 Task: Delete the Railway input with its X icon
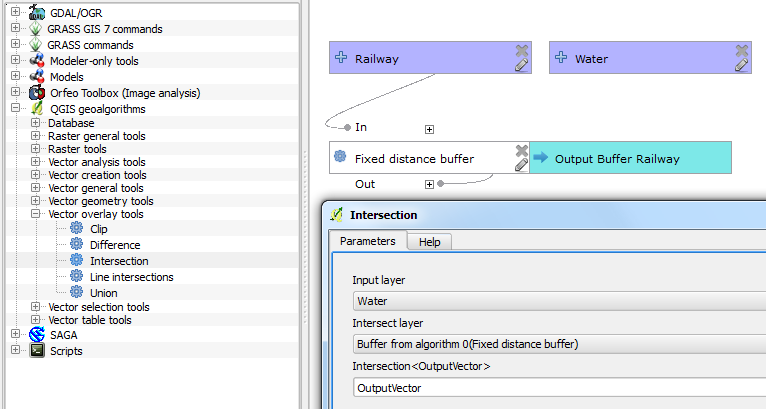(x=522, y=50)
